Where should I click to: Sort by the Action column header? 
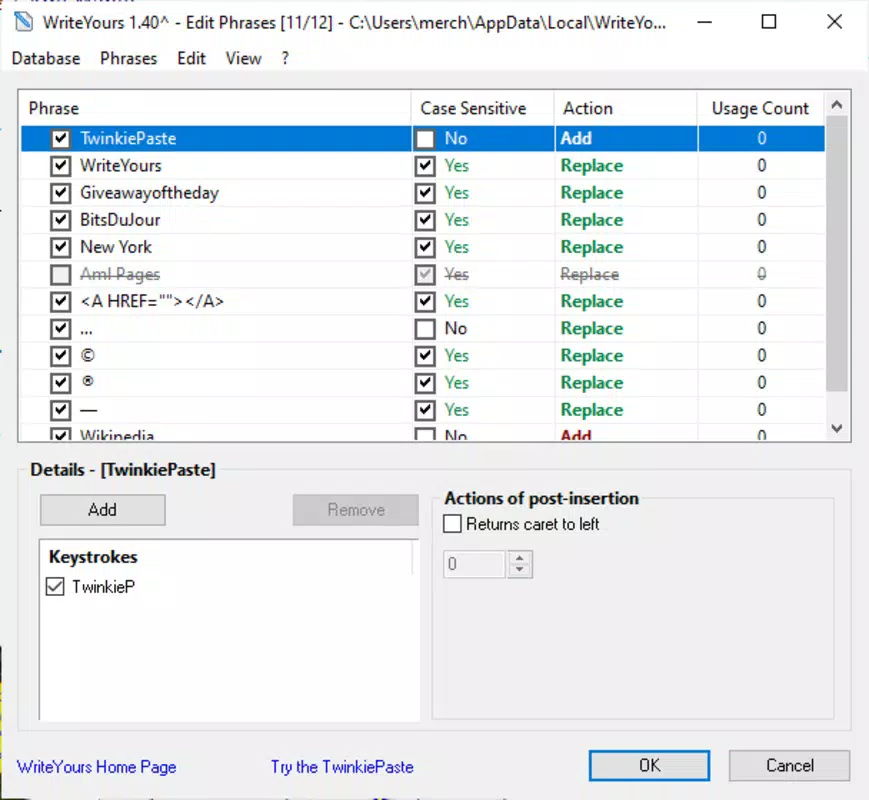(x=626, y=108)
